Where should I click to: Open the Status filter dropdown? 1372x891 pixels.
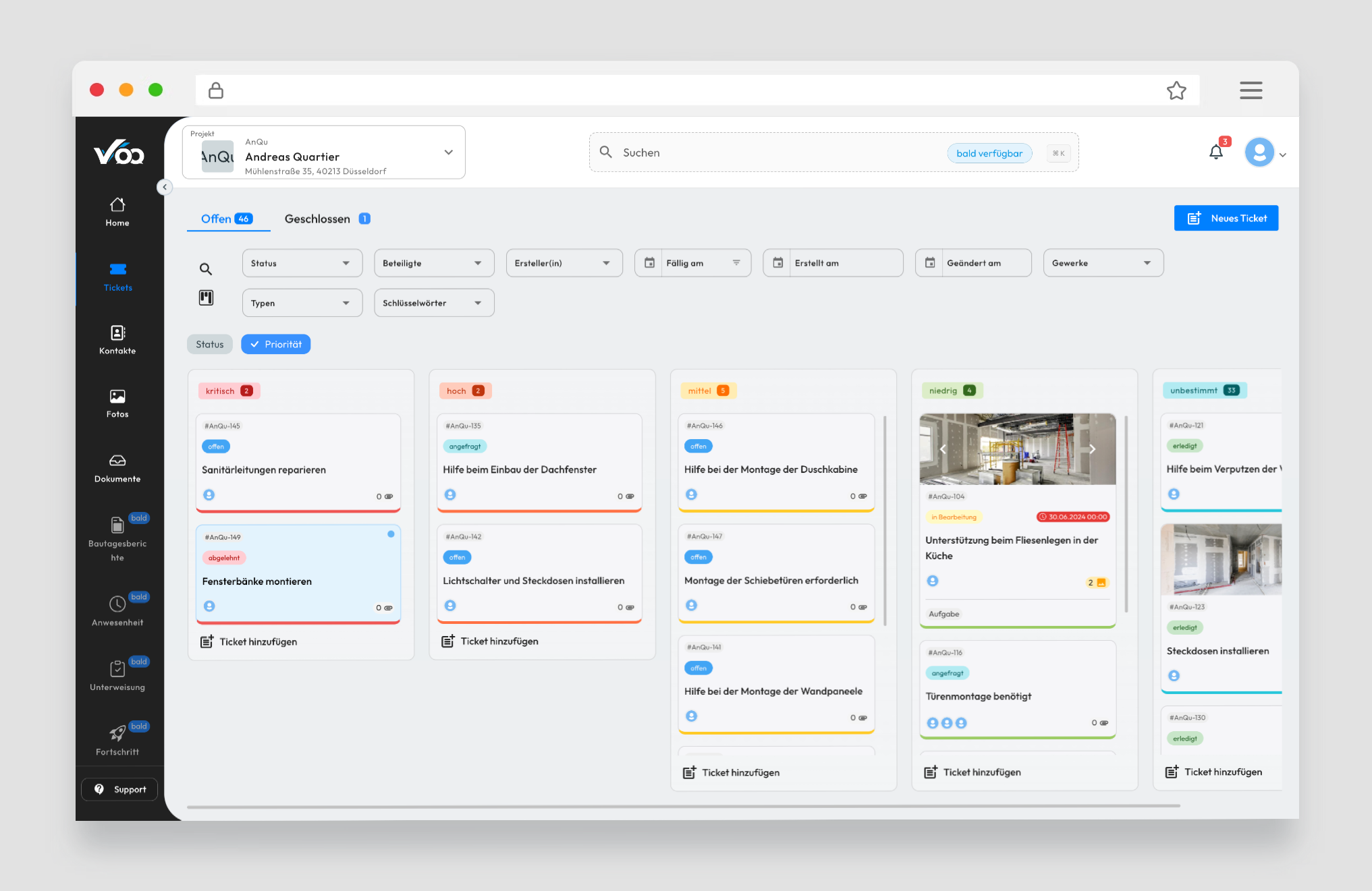click(302, 262)
